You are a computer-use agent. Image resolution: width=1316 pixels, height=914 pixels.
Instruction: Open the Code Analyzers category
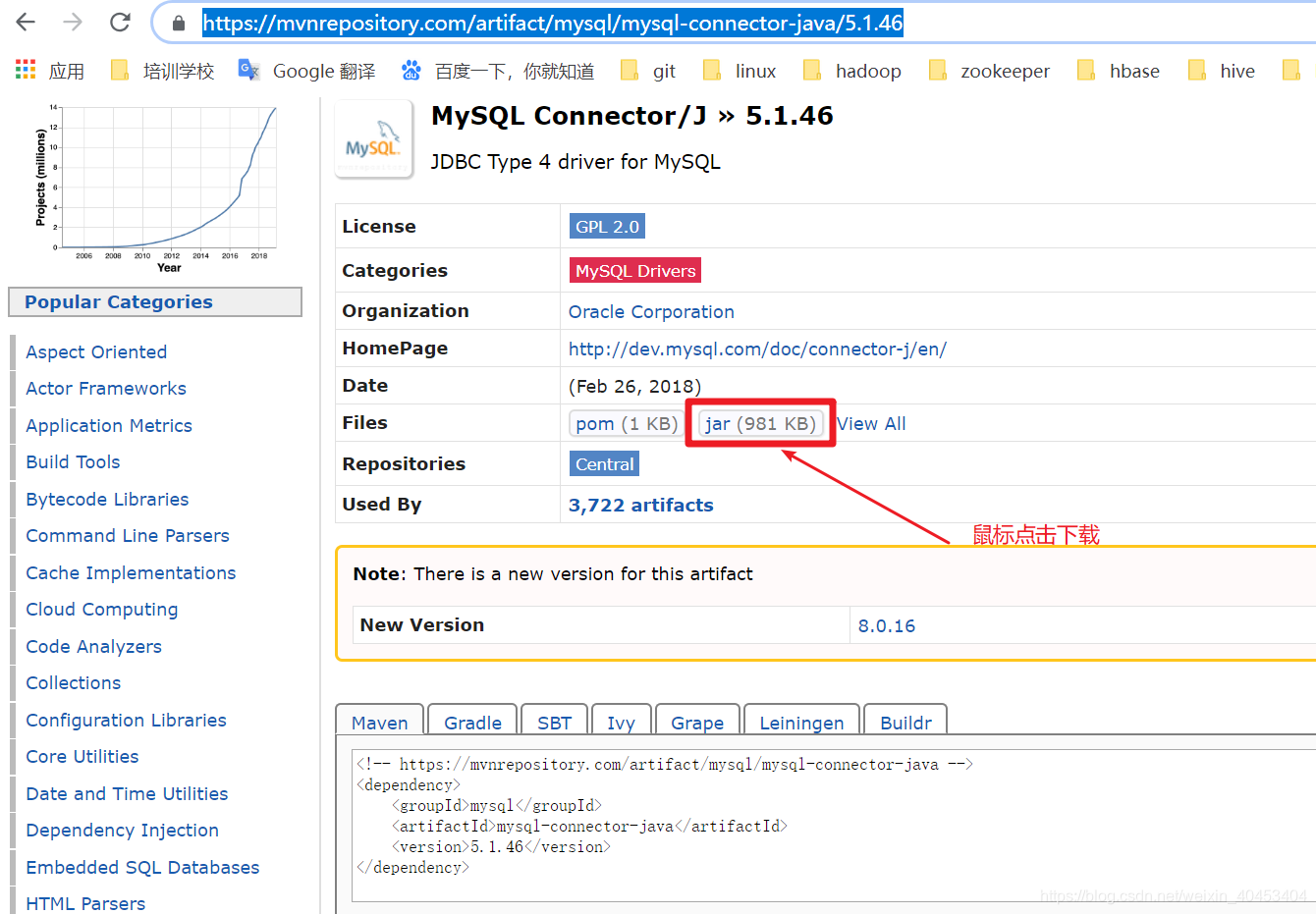[93, 646]
